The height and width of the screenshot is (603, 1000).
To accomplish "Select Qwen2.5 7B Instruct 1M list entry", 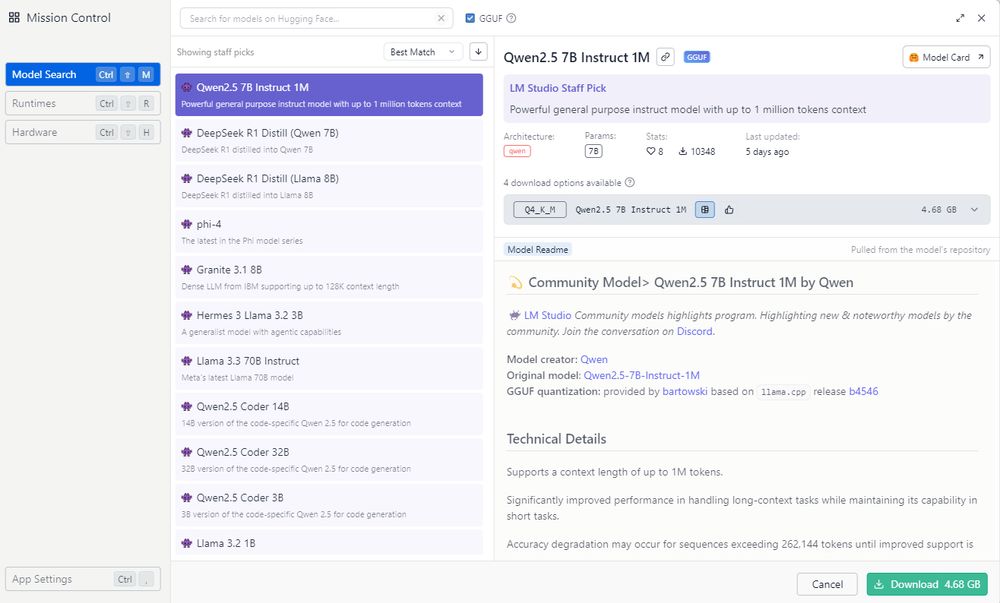I will (329, 95).
